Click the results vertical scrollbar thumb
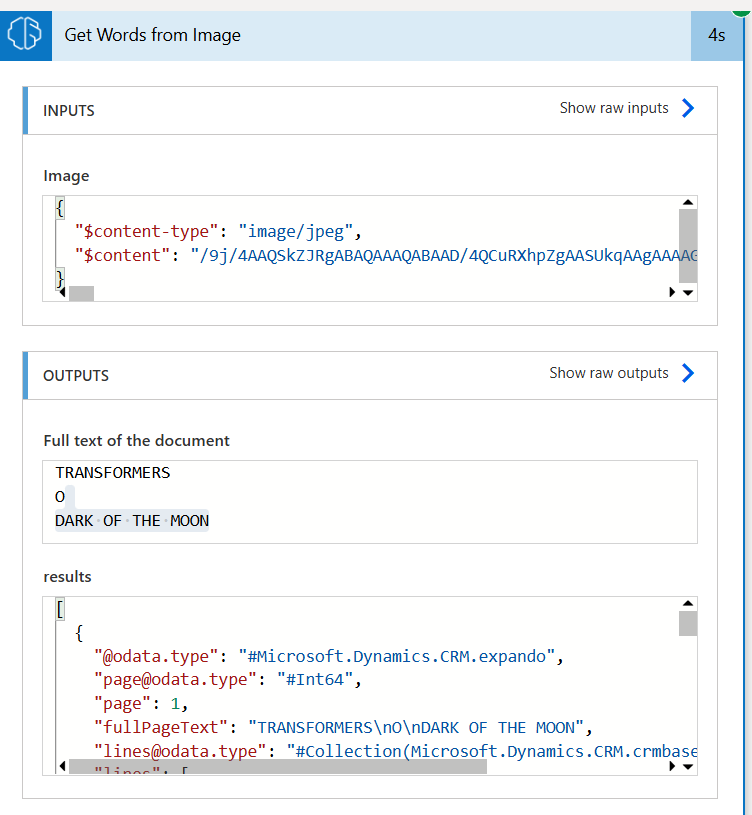This screenshot has height=815, width=752. click(x=688, y=623)
